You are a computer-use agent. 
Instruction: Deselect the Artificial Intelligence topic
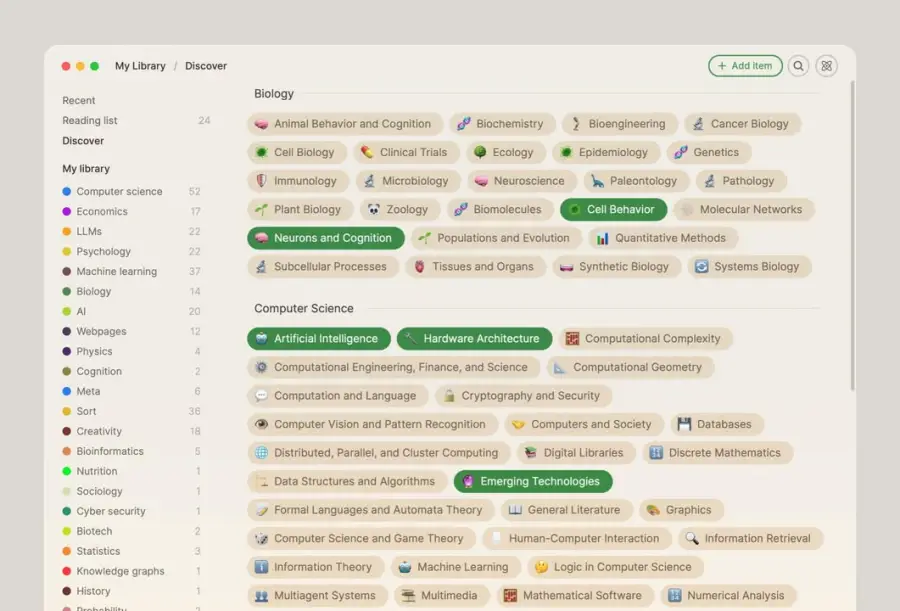[319, 339]
